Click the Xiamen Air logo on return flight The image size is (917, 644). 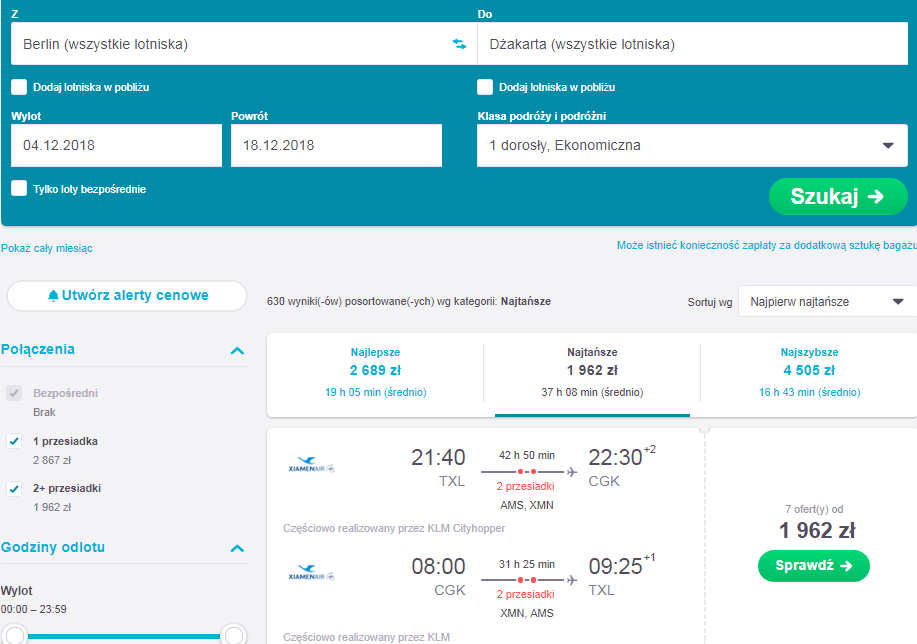(311, 573)
